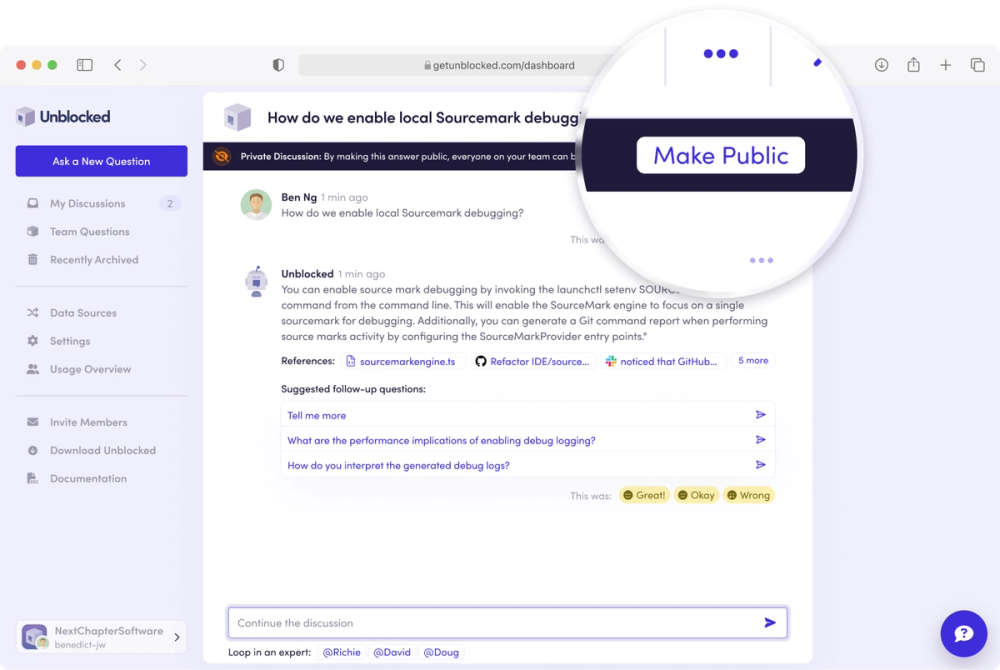
Task: Click the Team Questions cube icon
Action: tap(33, 231)
